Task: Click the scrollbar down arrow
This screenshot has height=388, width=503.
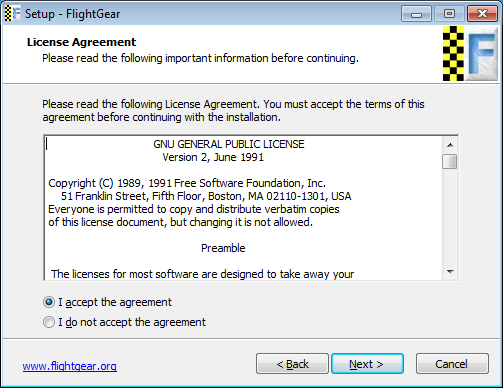Action: tap(450, 272)
